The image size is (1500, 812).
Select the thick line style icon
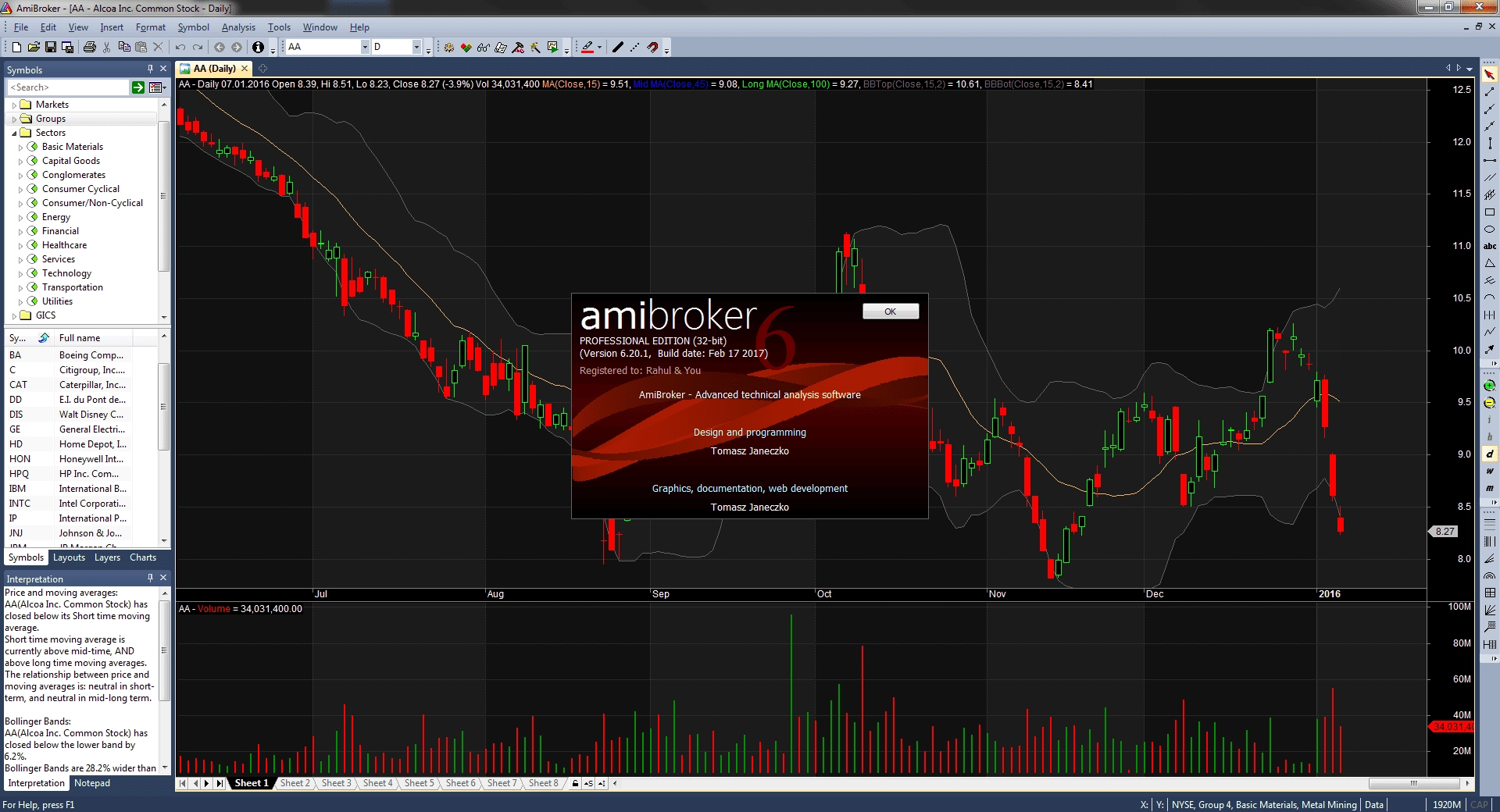click(x=617, y=48)
